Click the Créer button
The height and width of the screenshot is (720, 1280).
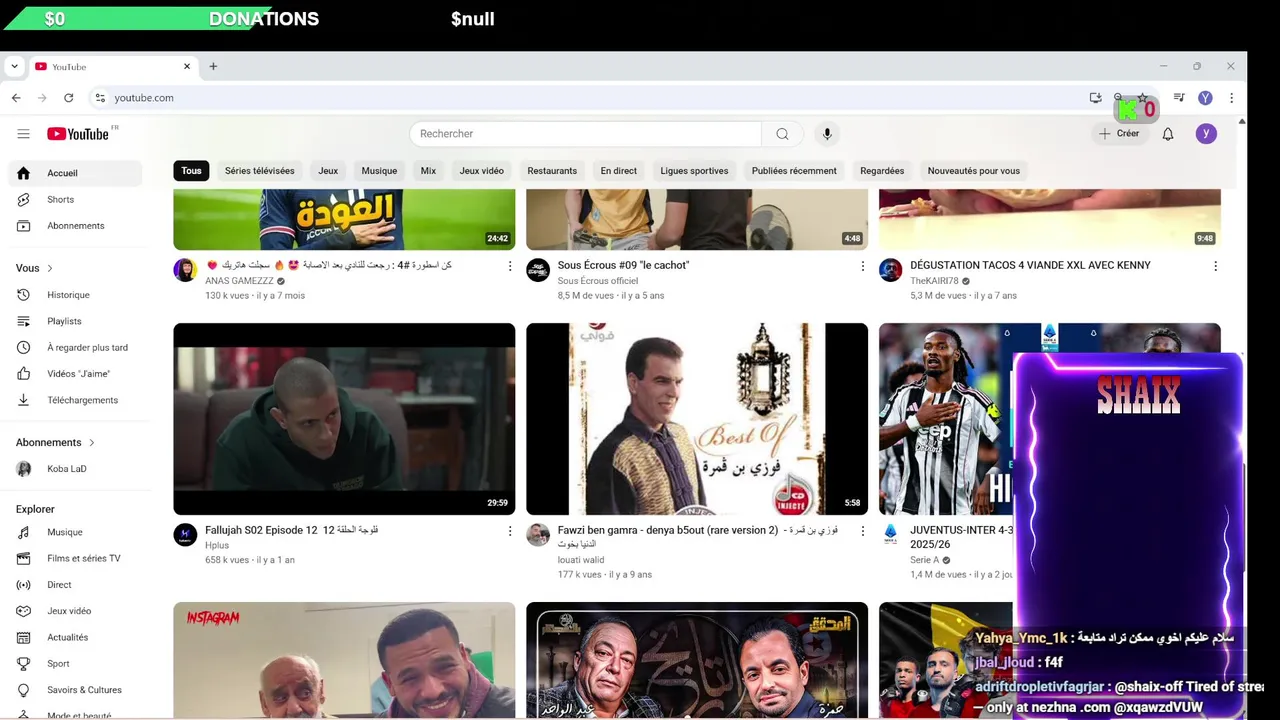1119,134
